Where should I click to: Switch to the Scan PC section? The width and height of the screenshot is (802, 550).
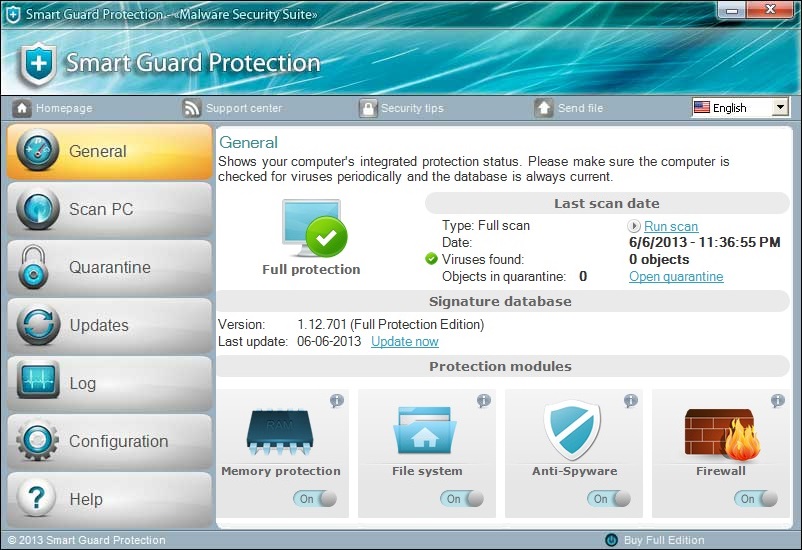tap(109, 209)
